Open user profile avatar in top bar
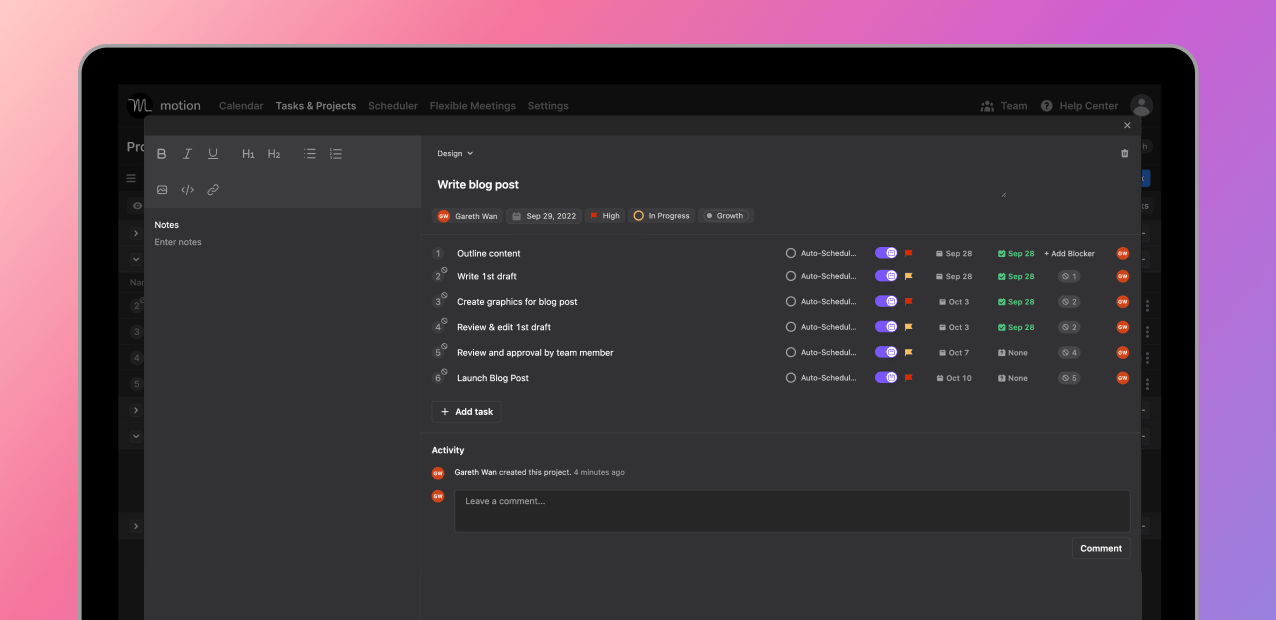 point(1141,105)
